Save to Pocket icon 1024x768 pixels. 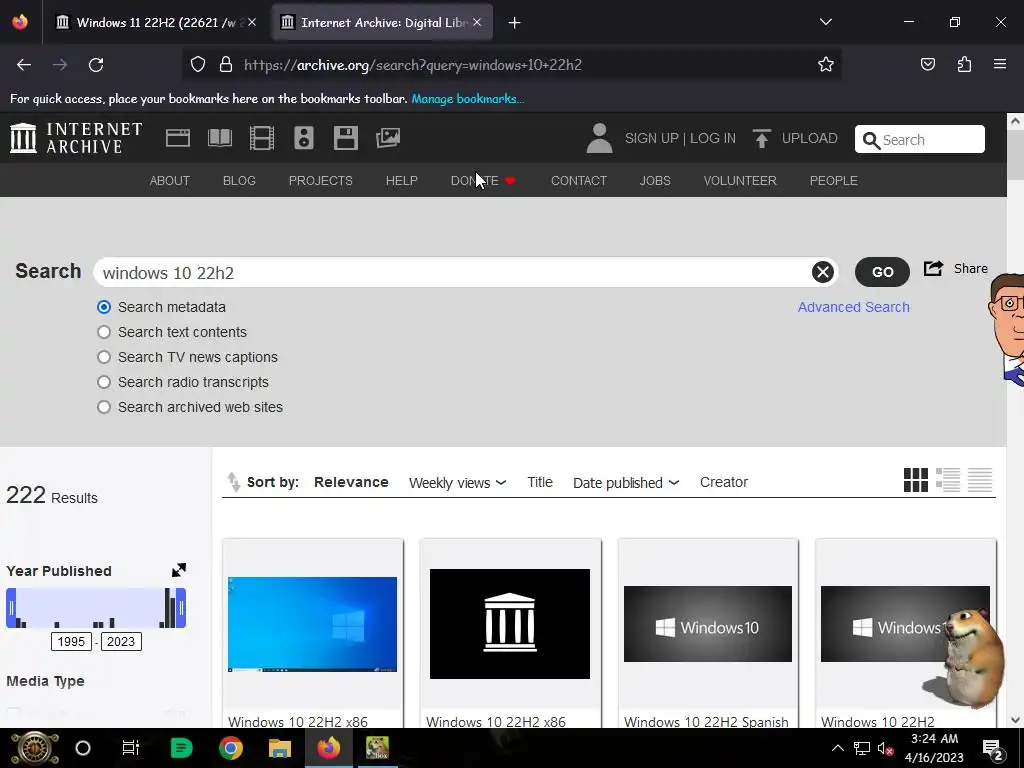(x=927, y=65)
